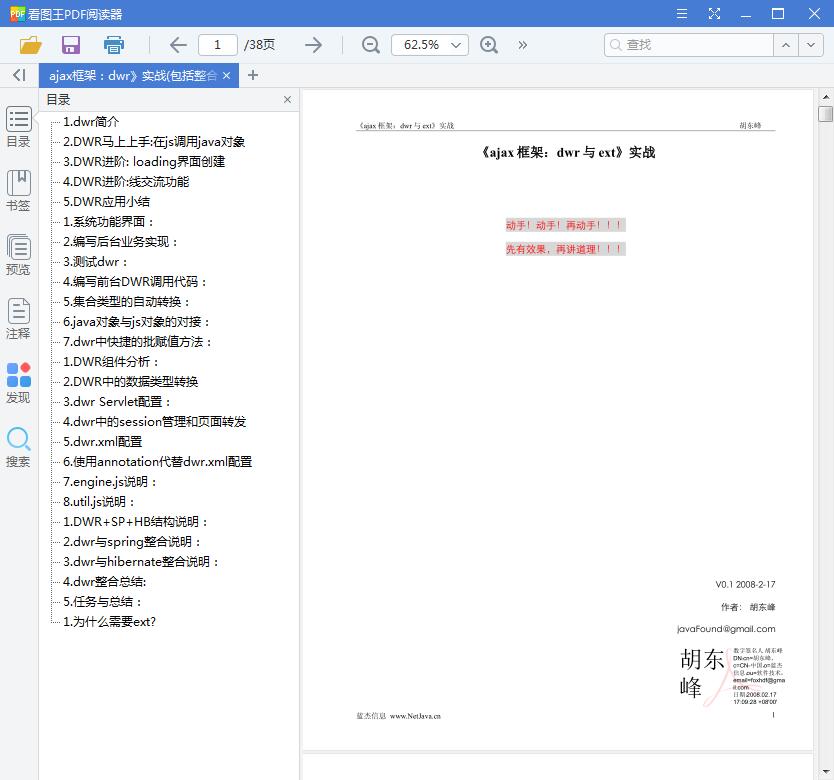Image resolution: width=834 pixels, height=780 pixels.
Task: Find previous search result arrow
Action: (x=786, y=45)
